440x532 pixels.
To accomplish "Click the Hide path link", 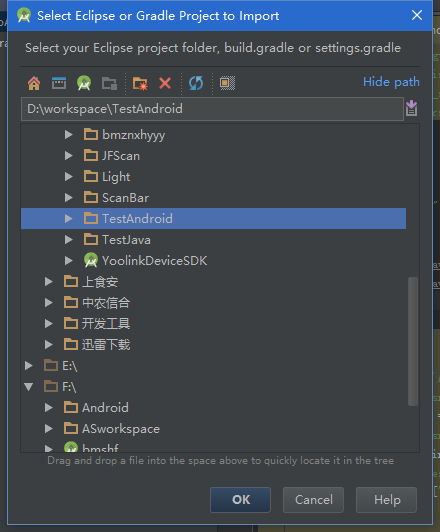I will [391, 82].
